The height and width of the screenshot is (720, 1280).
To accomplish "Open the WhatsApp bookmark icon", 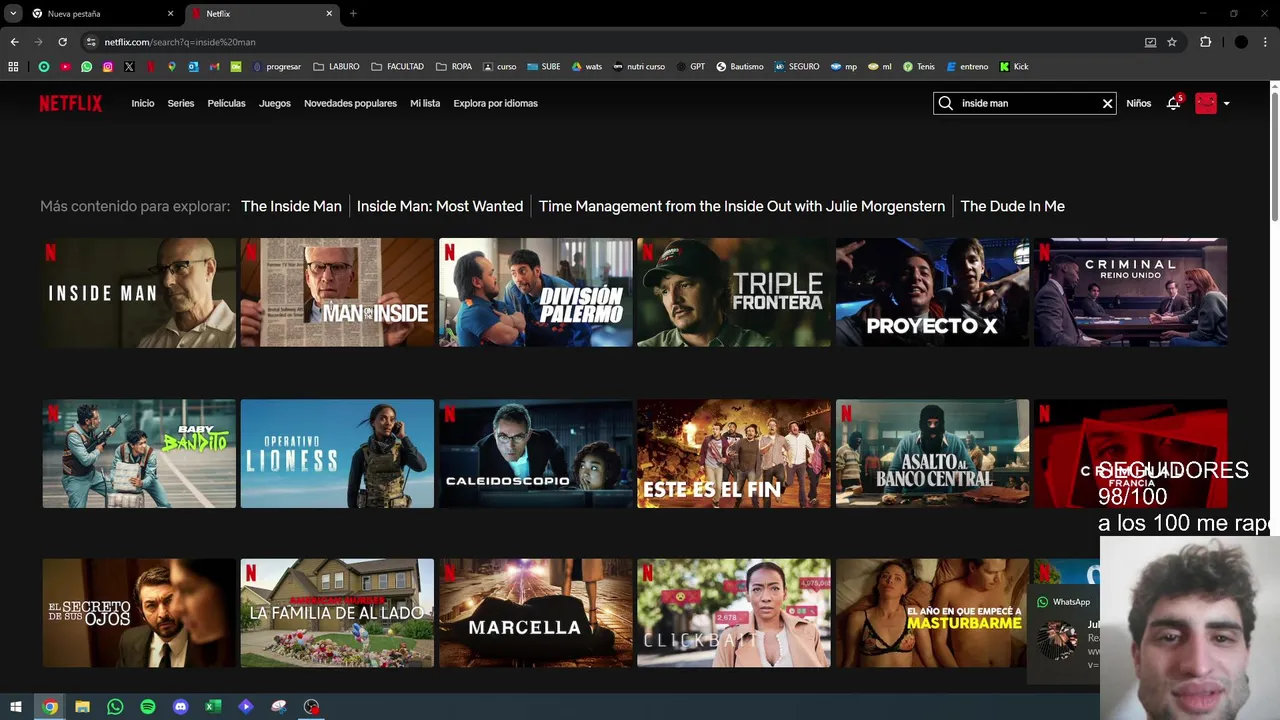I will 86,67.
